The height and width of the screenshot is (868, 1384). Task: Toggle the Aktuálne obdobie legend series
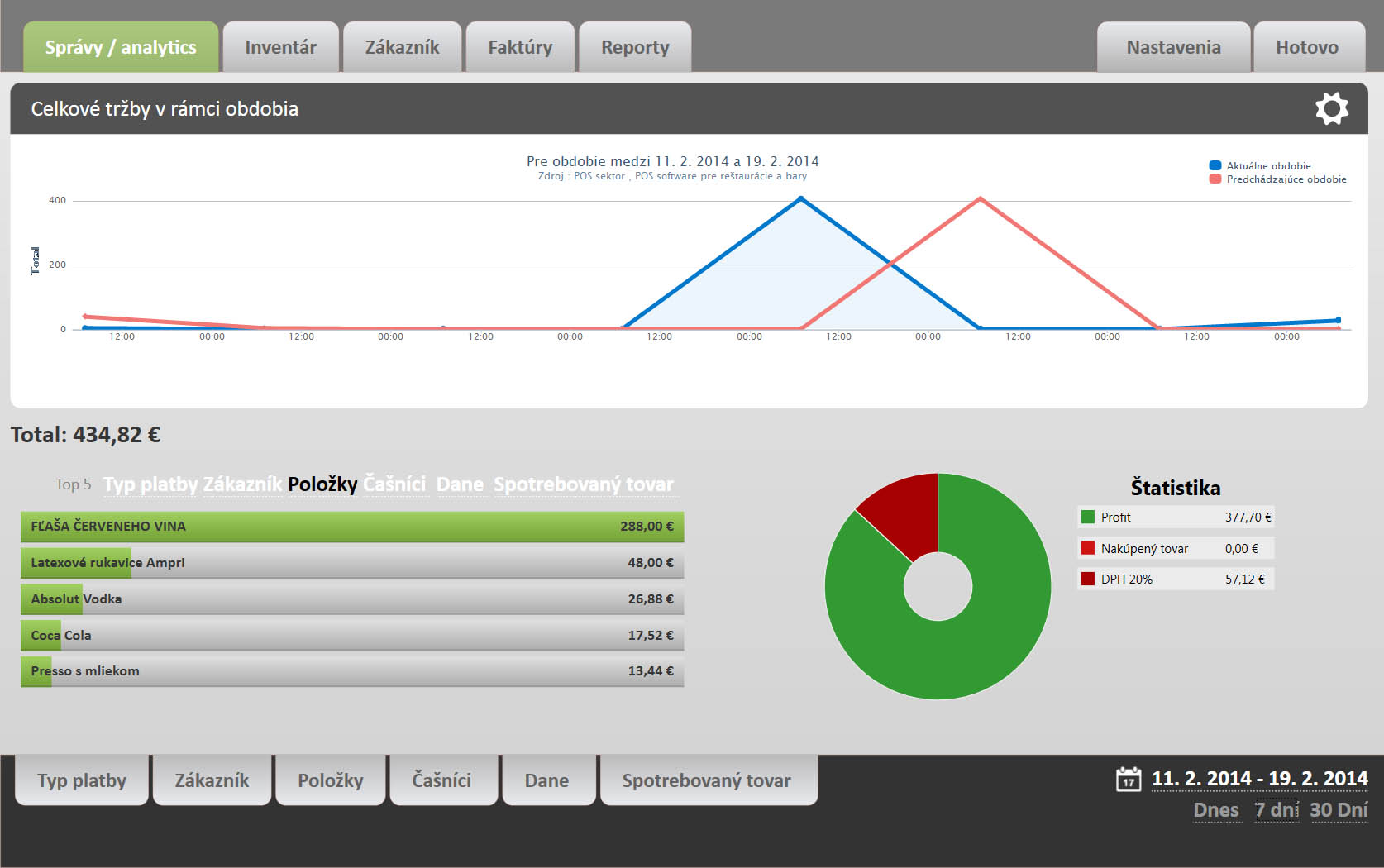pyautogui.click(x=1260, y=166)
